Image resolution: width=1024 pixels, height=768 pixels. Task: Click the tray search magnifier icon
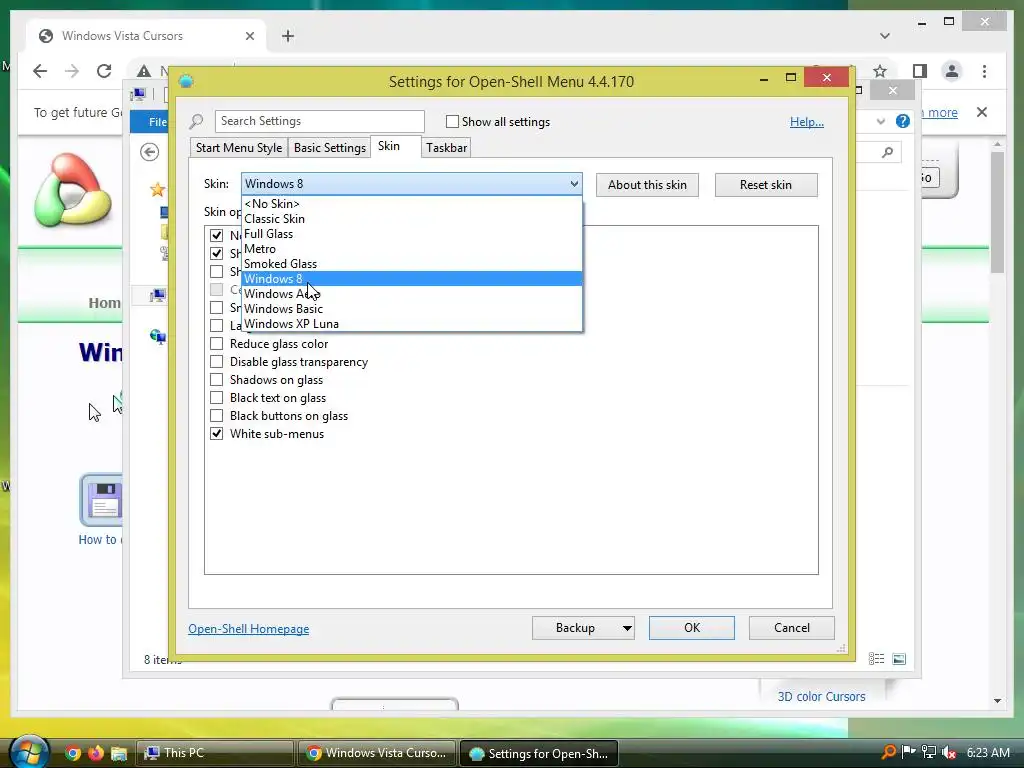889,752
